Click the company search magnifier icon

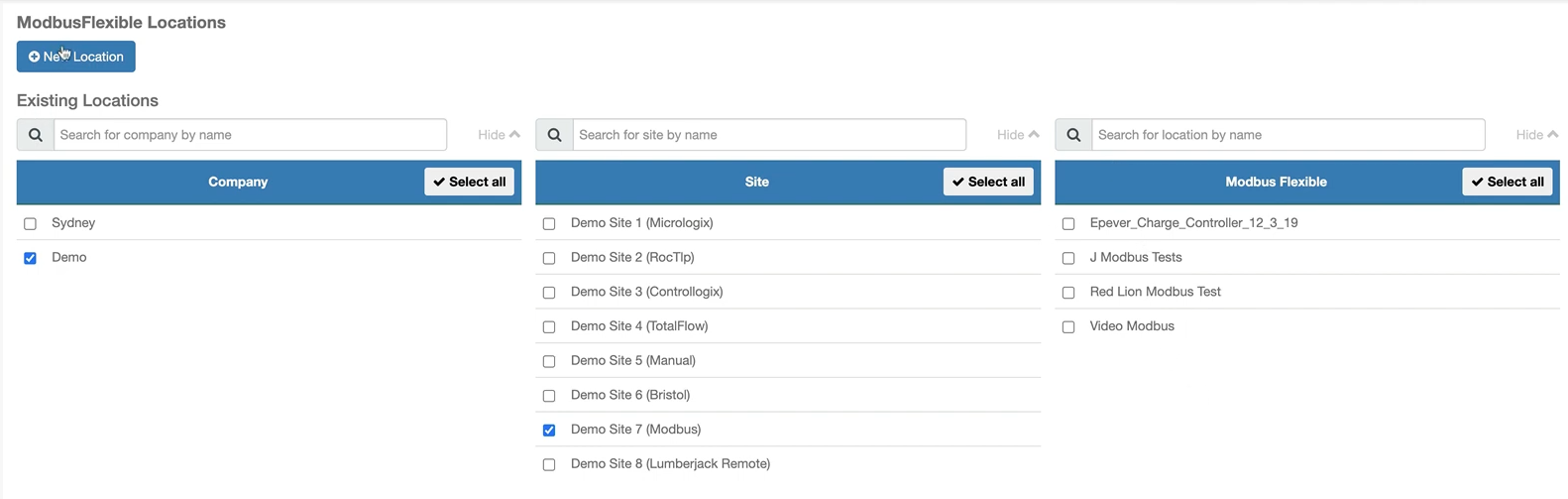pos(36,135)
